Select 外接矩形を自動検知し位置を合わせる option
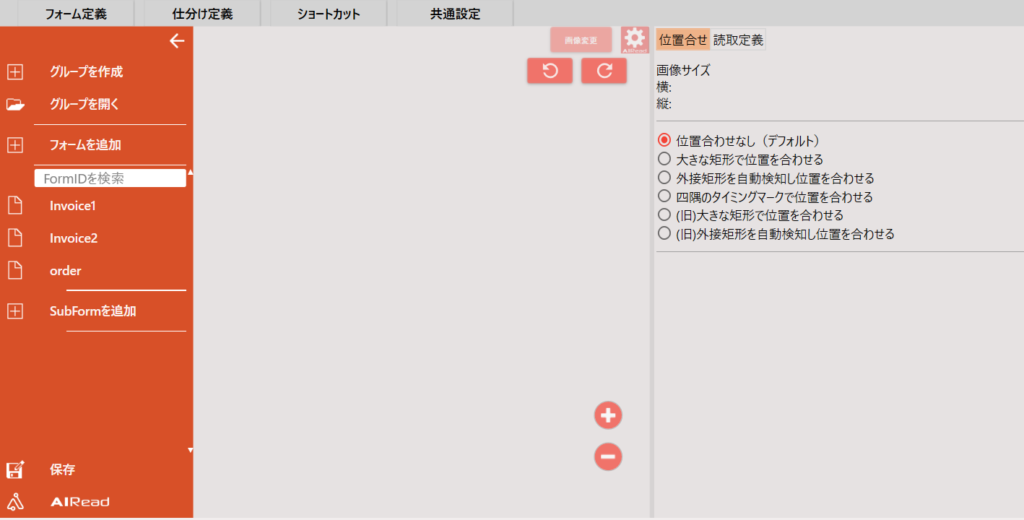 pyautogui.click(x=664, y=178)
